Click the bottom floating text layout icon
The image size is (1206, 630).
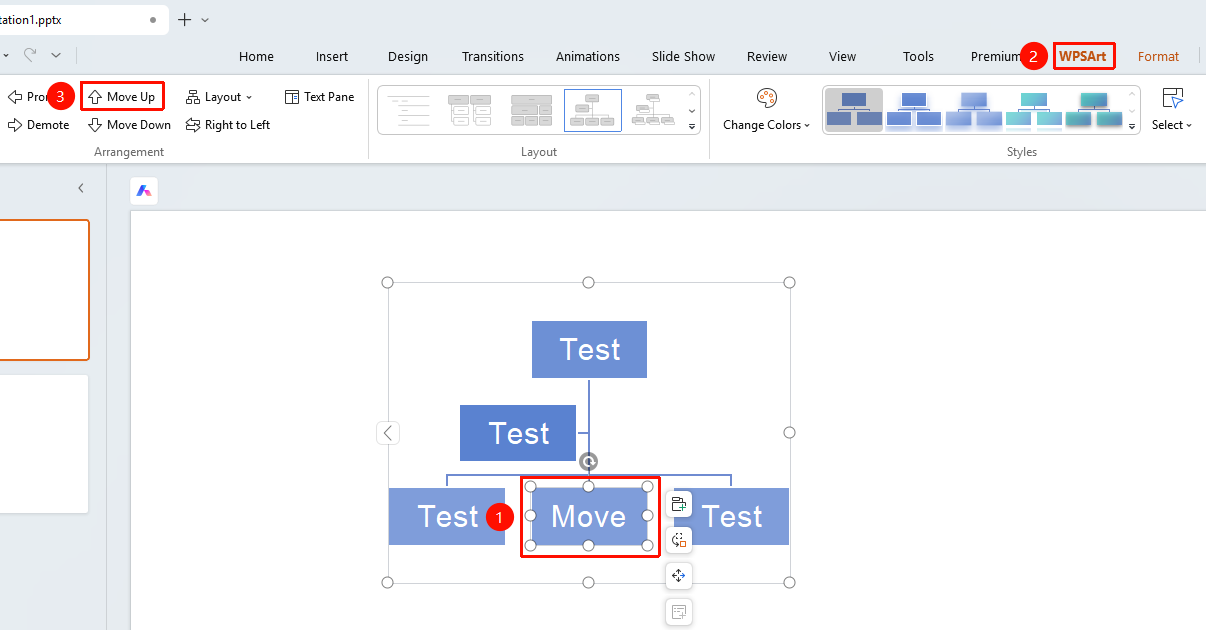679,611
